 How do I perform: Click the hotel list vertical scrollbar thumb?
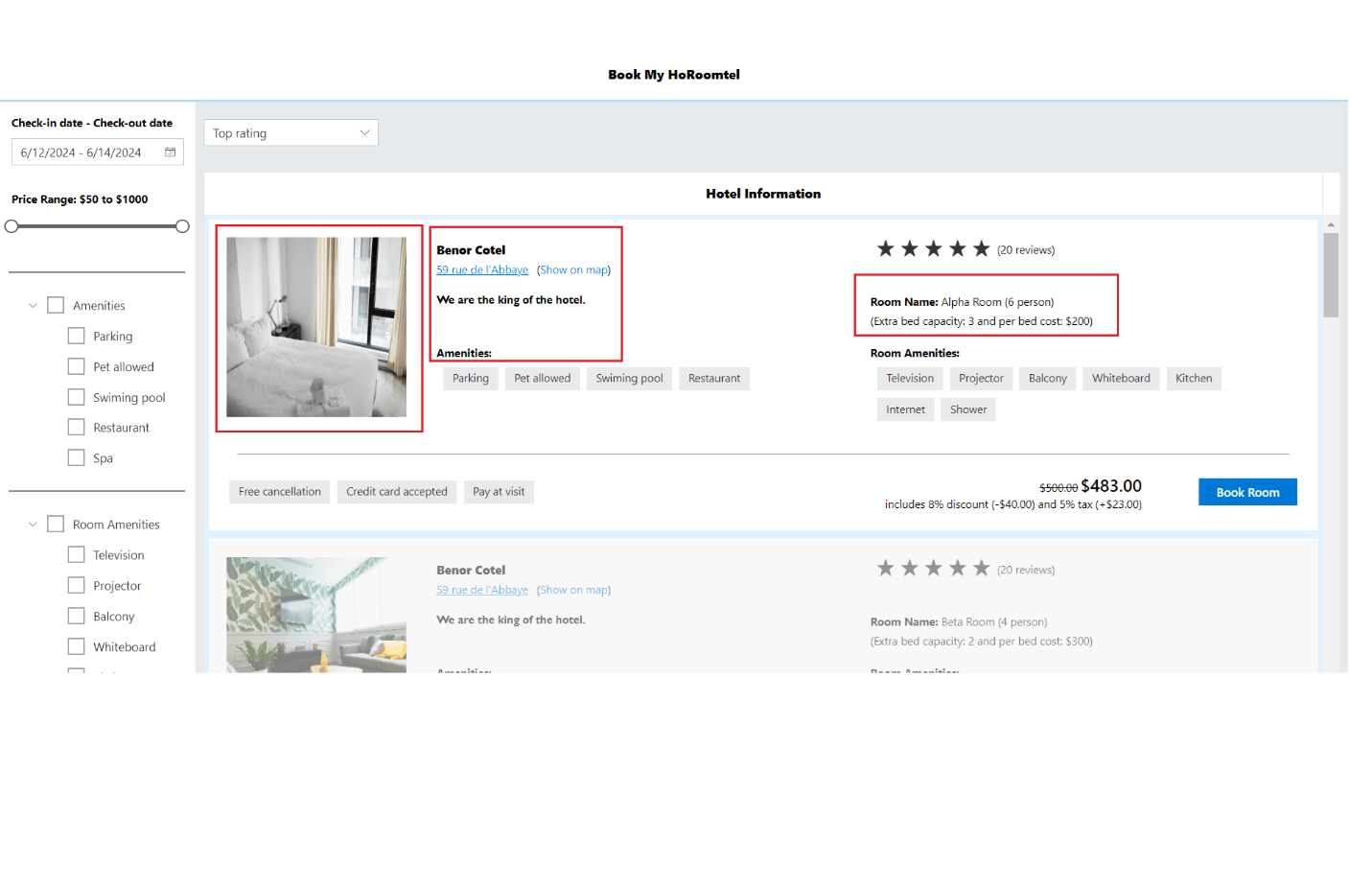(1330, 274)
